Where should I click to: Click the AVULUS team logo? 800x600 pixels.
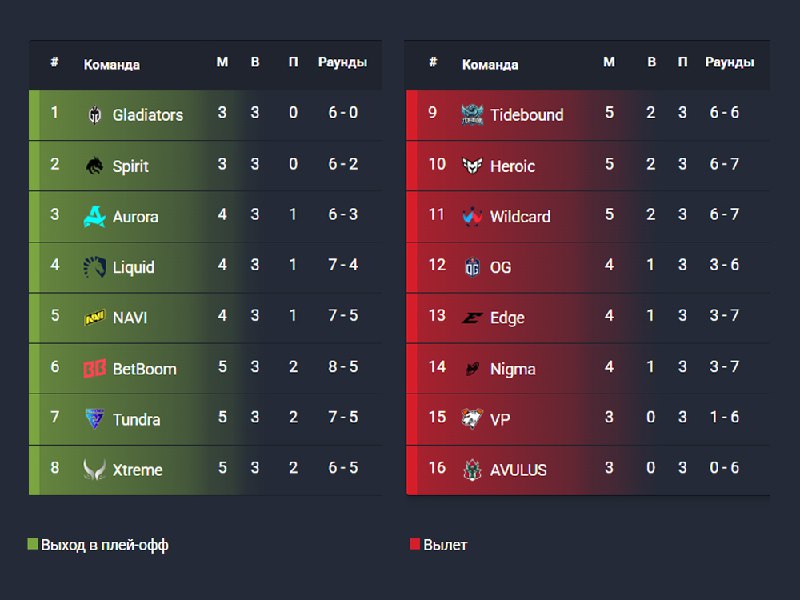472,469
